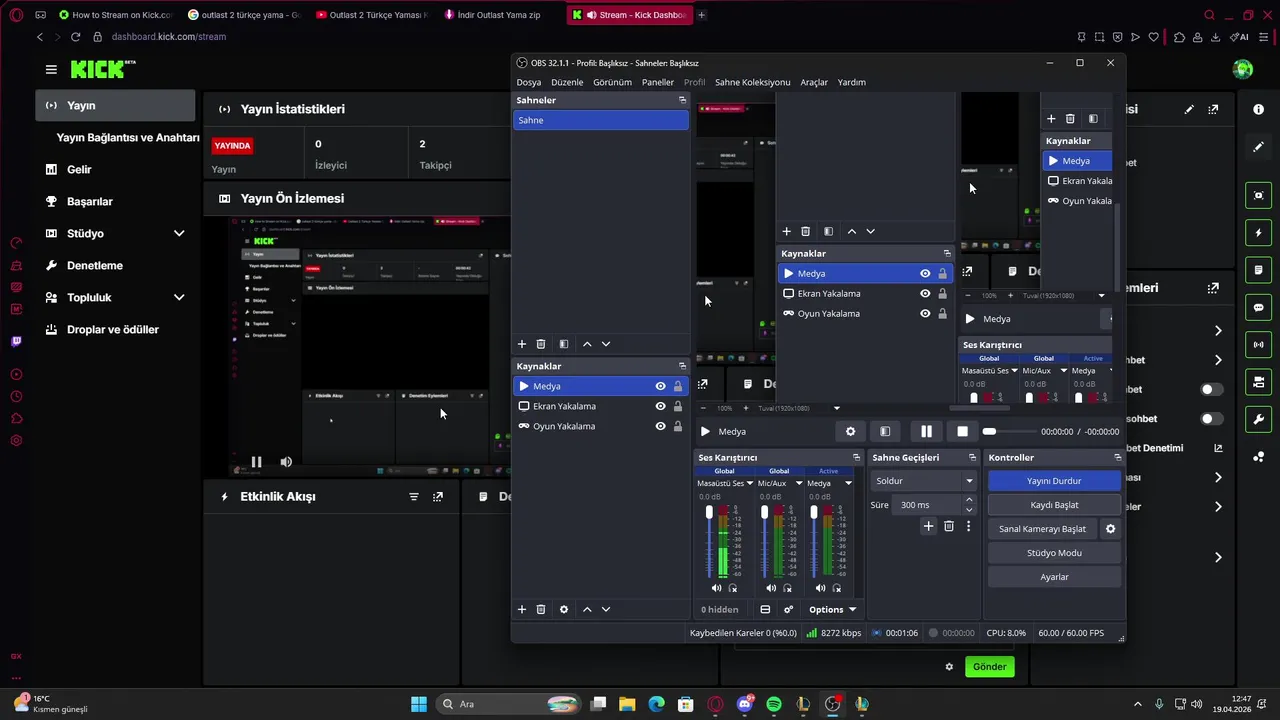Remove selected scene with Sahneler trash icon
The height and width of the screenshot is (720, 1280).
(x=541, y=344)
